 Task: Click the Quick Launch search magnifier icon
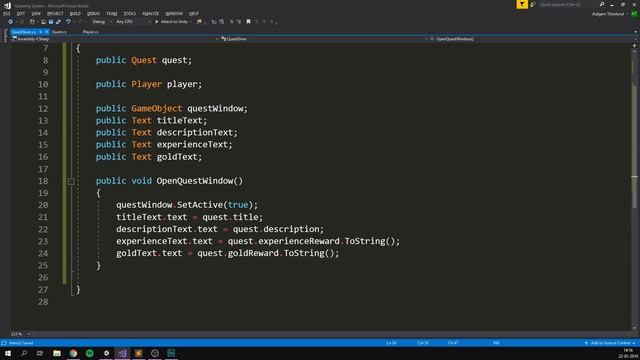coord(602,4)
